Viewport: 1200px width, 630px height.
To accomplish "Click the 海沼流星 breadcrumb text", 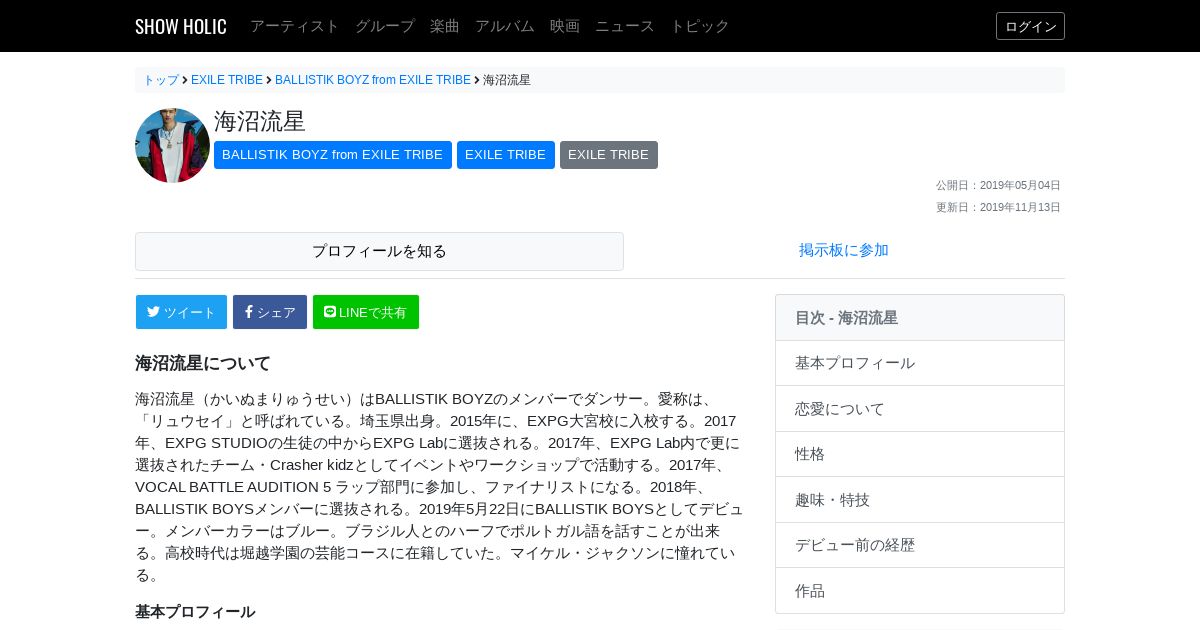I will (x=507, y=80).
